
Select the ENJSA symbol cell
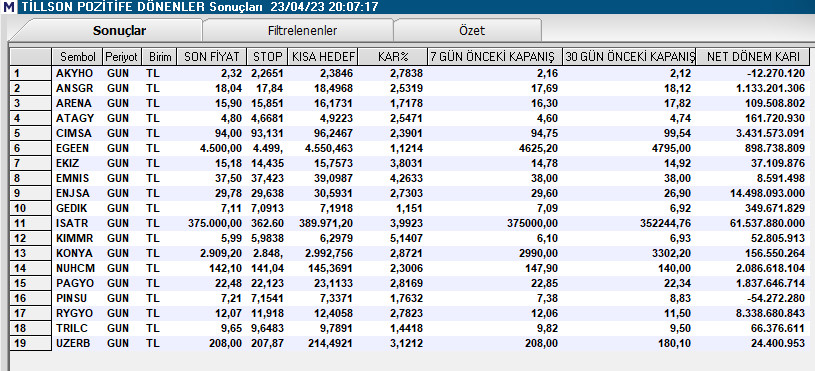tap(72, 193)
